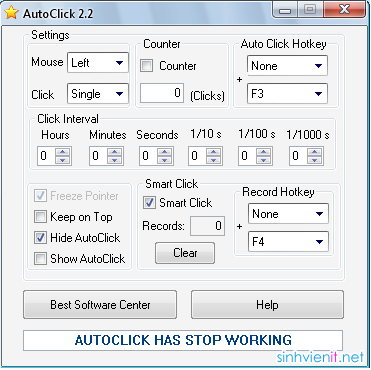This screenshot has height=370, width=371.
Task: Decrease the 1/1000 s interval with down arrow
Action: point(314,160)
